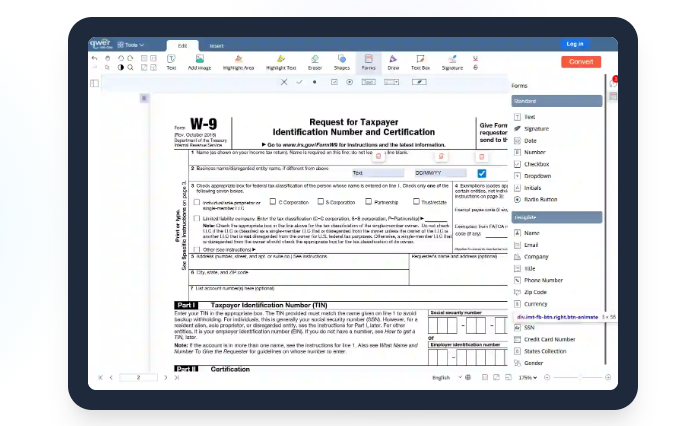This screenshot has height=426, width=700.
Task: Insert a check mark from forms subtoolbar
Action: [x=299, y=82]
